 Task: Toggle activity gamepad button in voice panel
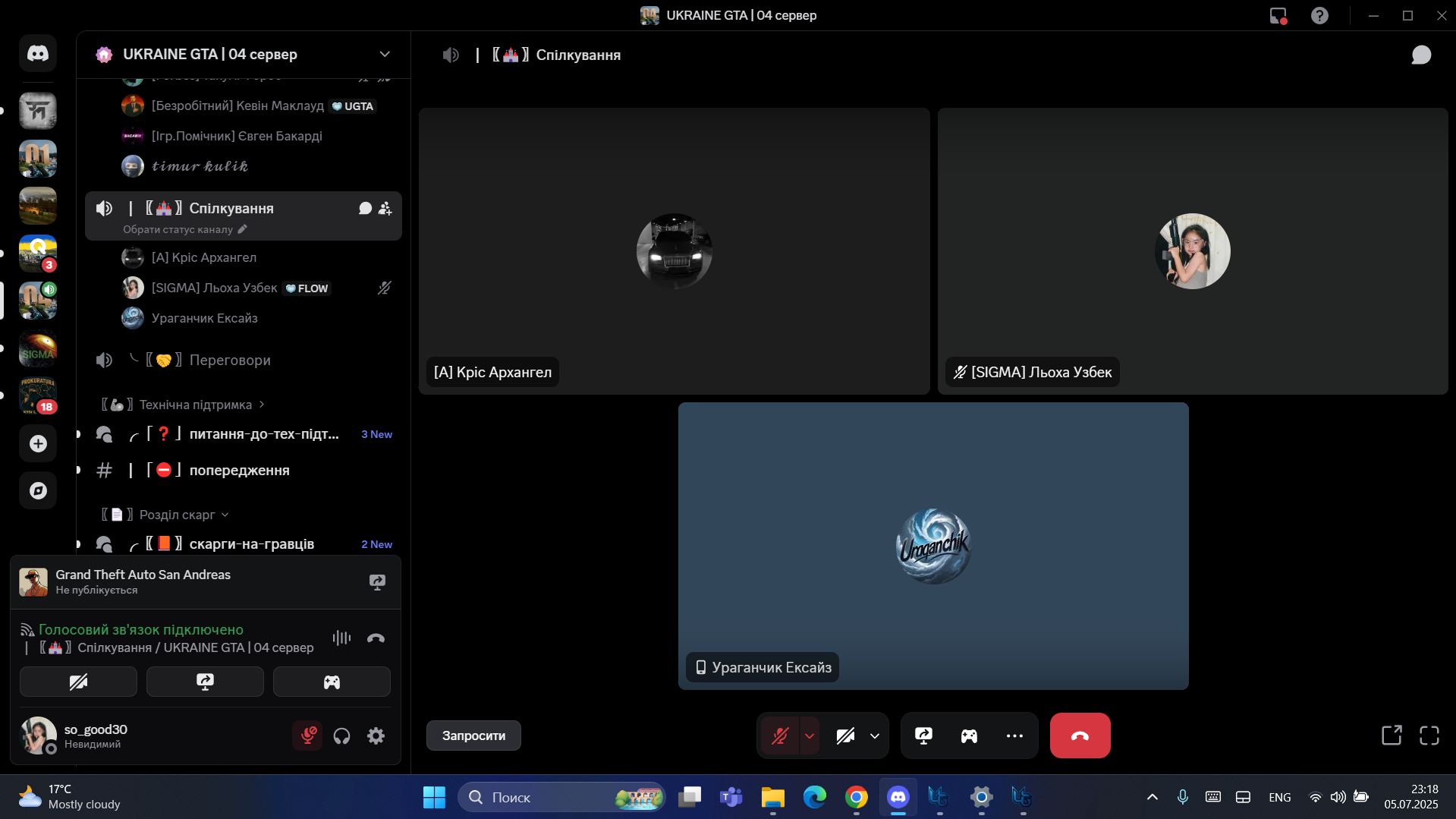coord(332,682)
